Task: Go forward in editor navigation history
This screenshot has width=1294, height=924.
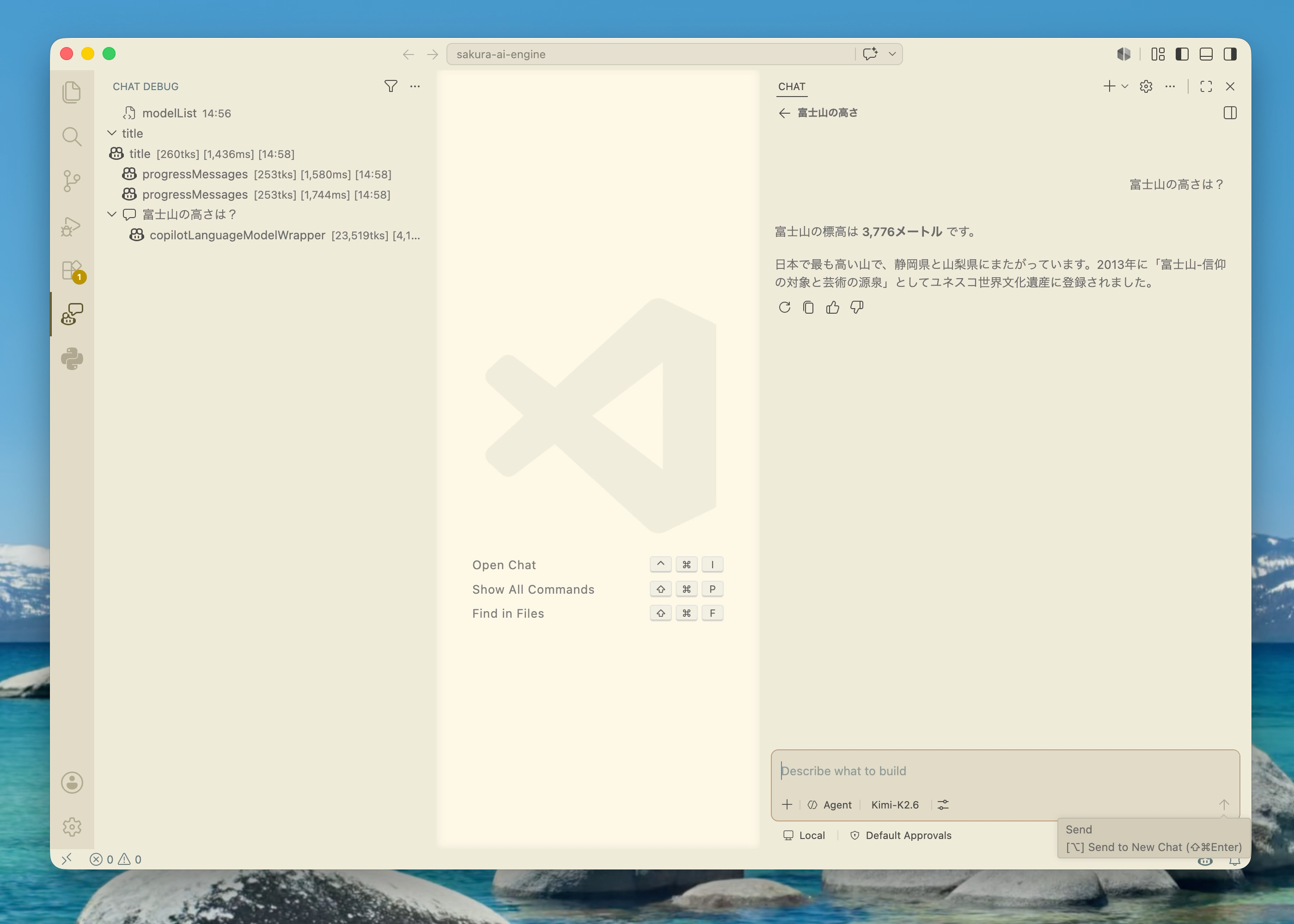Action: (433, 54)
